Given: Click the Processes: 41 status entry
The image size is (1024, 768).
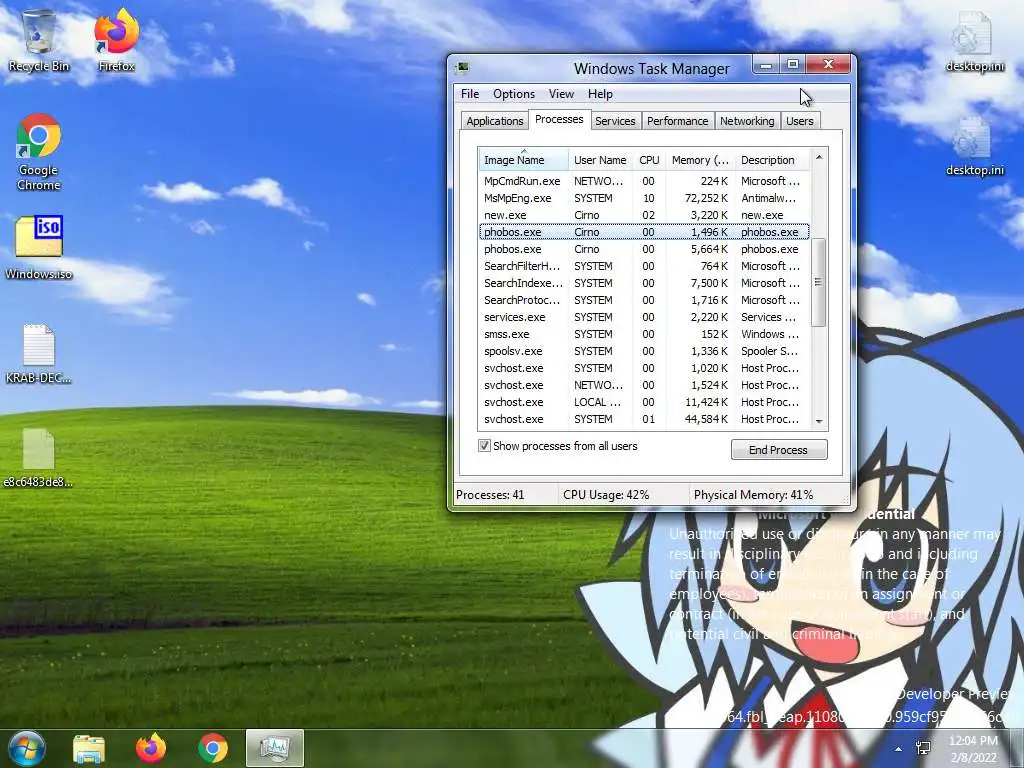Looking at the screenshot, I should tap(505, 495).
